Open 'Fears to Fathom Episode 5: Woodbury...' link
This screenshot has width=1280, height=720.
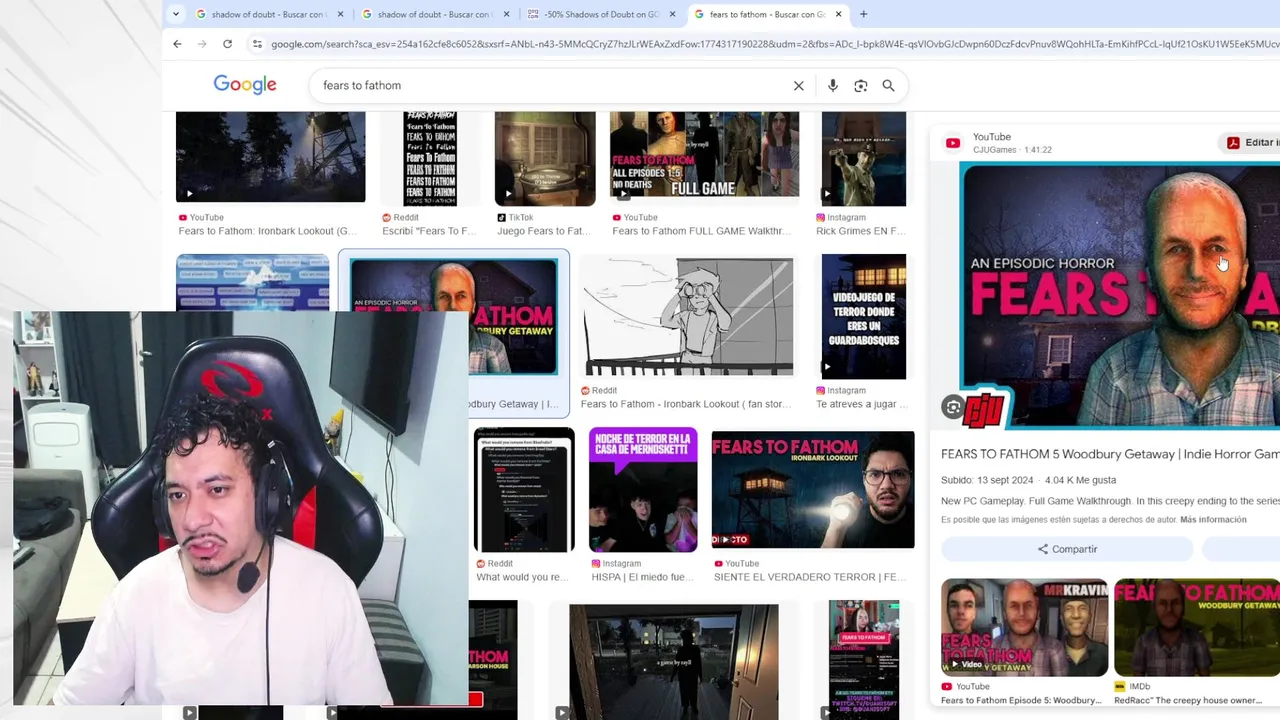pyautogui.click(x=1021, y=700)
